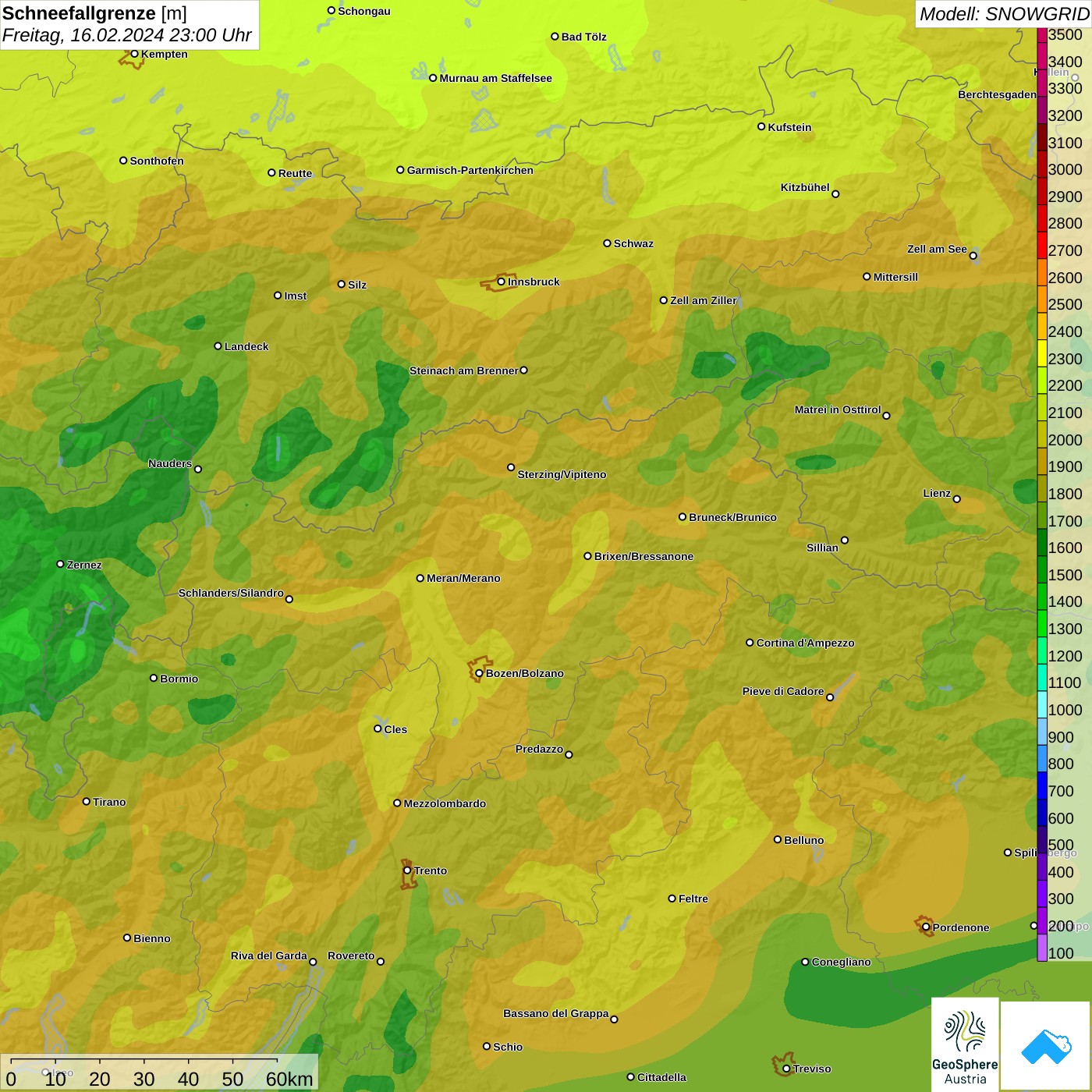Viewport: 1092px width, 1092px height.
Task: Click the Conegliano label
Action: [841, 962]
